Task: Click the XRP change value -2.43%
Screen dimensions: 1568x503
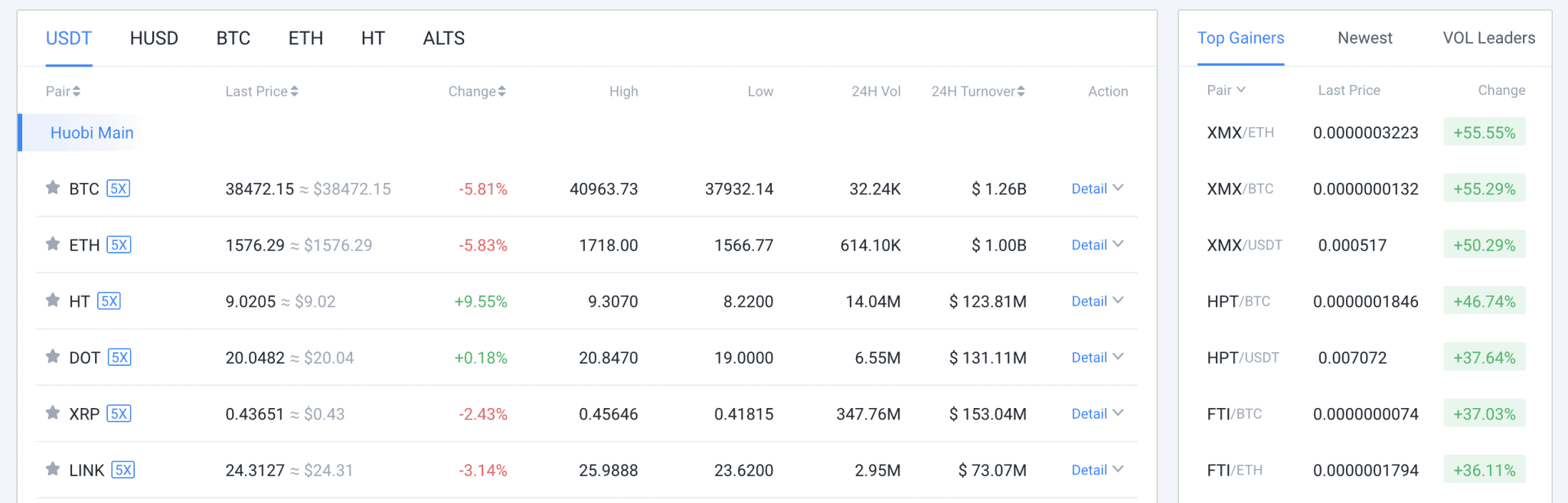Action: [x=483, y=414]
